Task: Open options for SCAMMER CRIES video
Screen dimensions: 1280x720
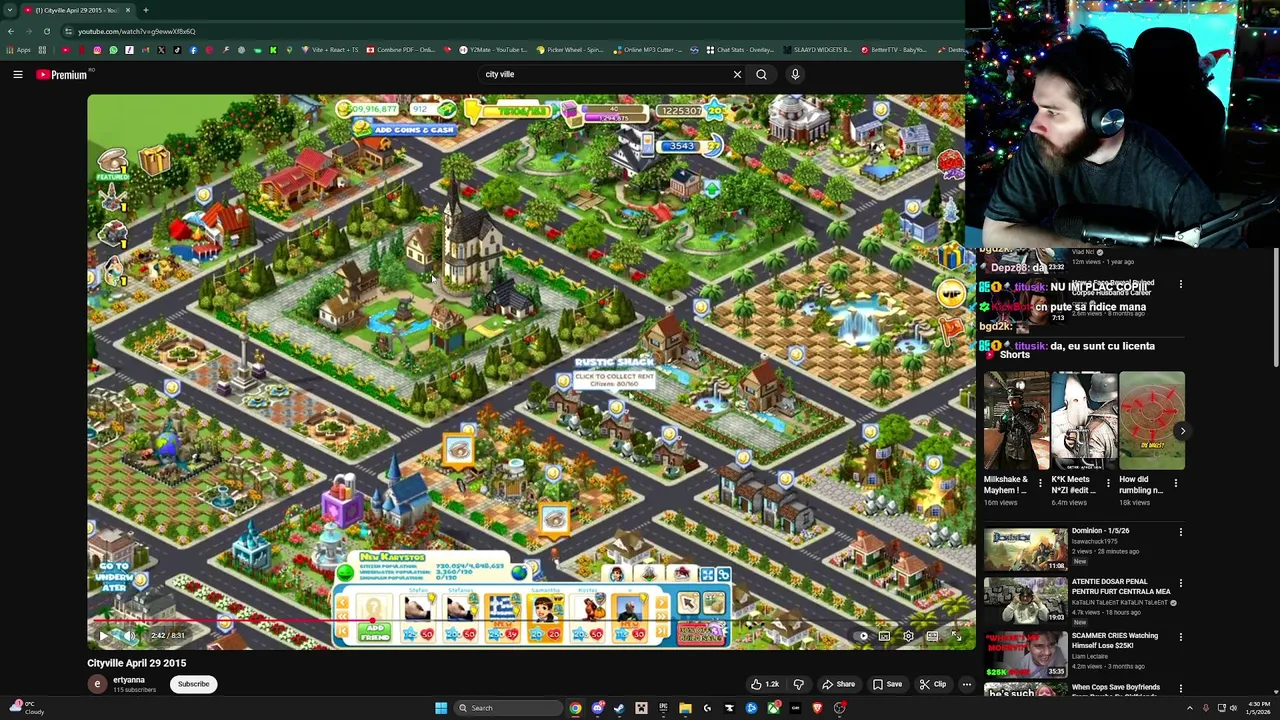Action: pyautogui.click(x=1181, y=637)
